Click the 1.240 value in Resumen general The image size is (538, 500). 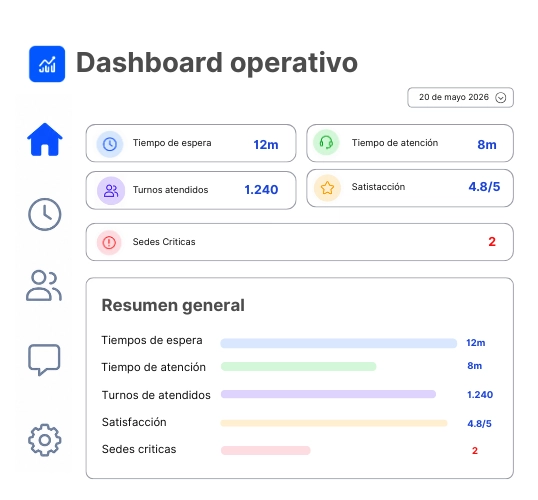[x=480, y=395]
